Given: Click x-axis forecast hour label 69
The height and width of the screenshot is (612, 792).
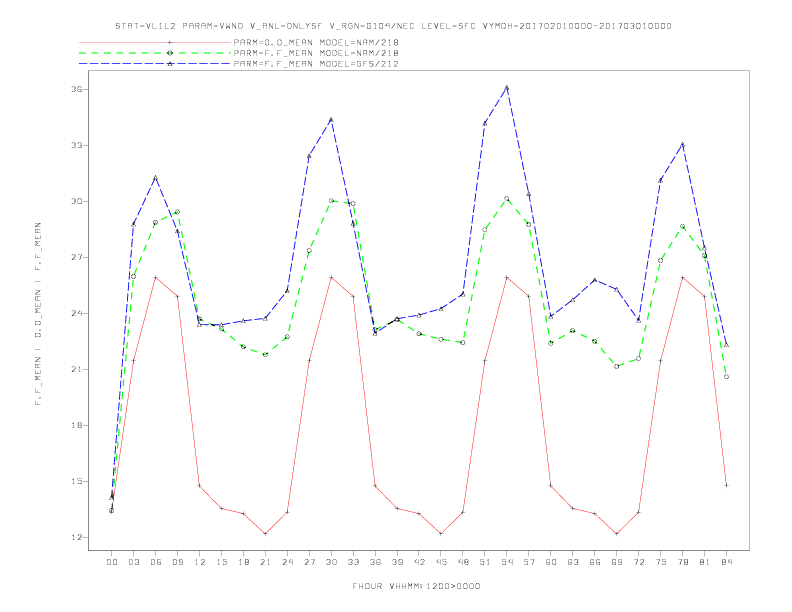Looking at the screenshot, I should coord(617,562).
